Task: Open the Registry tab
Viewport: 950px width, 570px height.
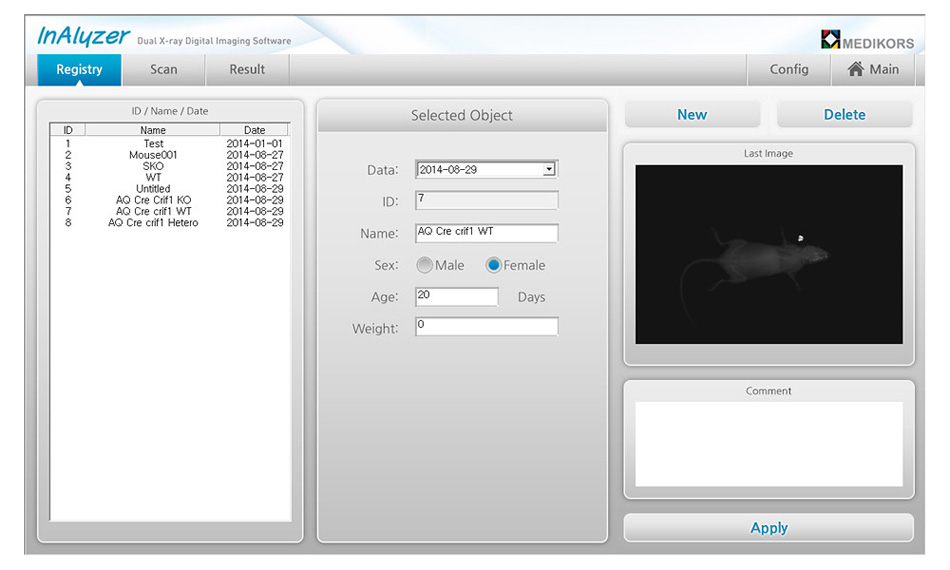Action: 79,70
